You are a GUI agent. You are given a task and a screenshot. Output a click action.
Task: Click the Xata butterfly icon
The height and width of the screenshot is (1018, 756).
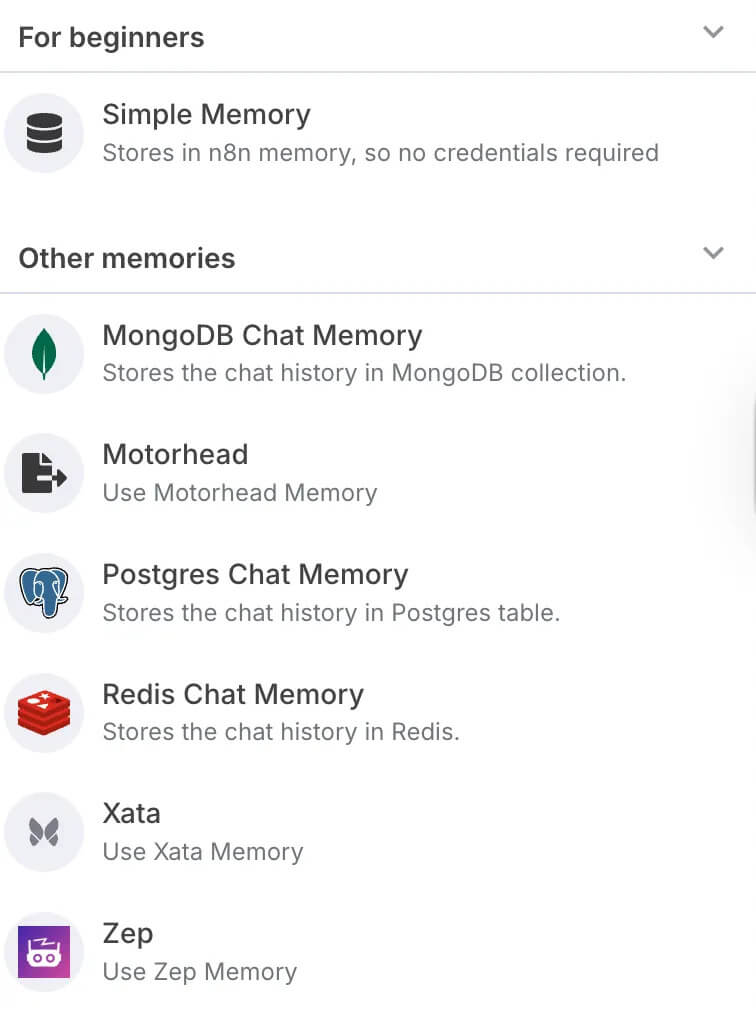pyautogui.click(x=44, y=832)
